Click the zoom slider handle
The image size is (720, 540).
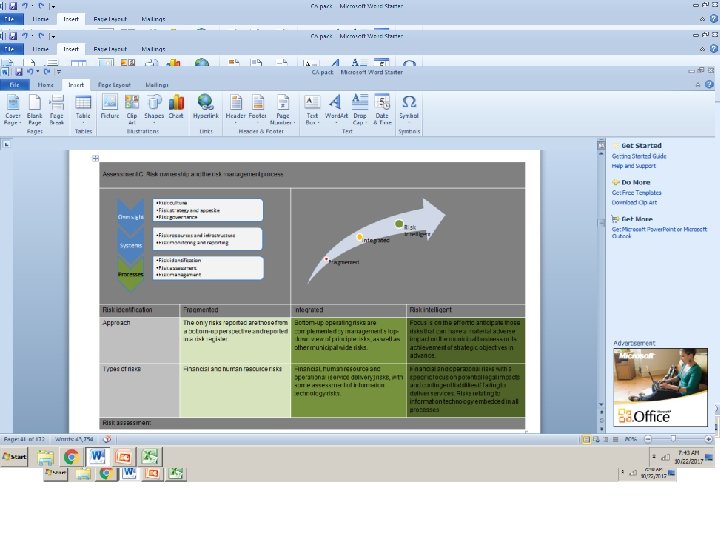(673, 439)
